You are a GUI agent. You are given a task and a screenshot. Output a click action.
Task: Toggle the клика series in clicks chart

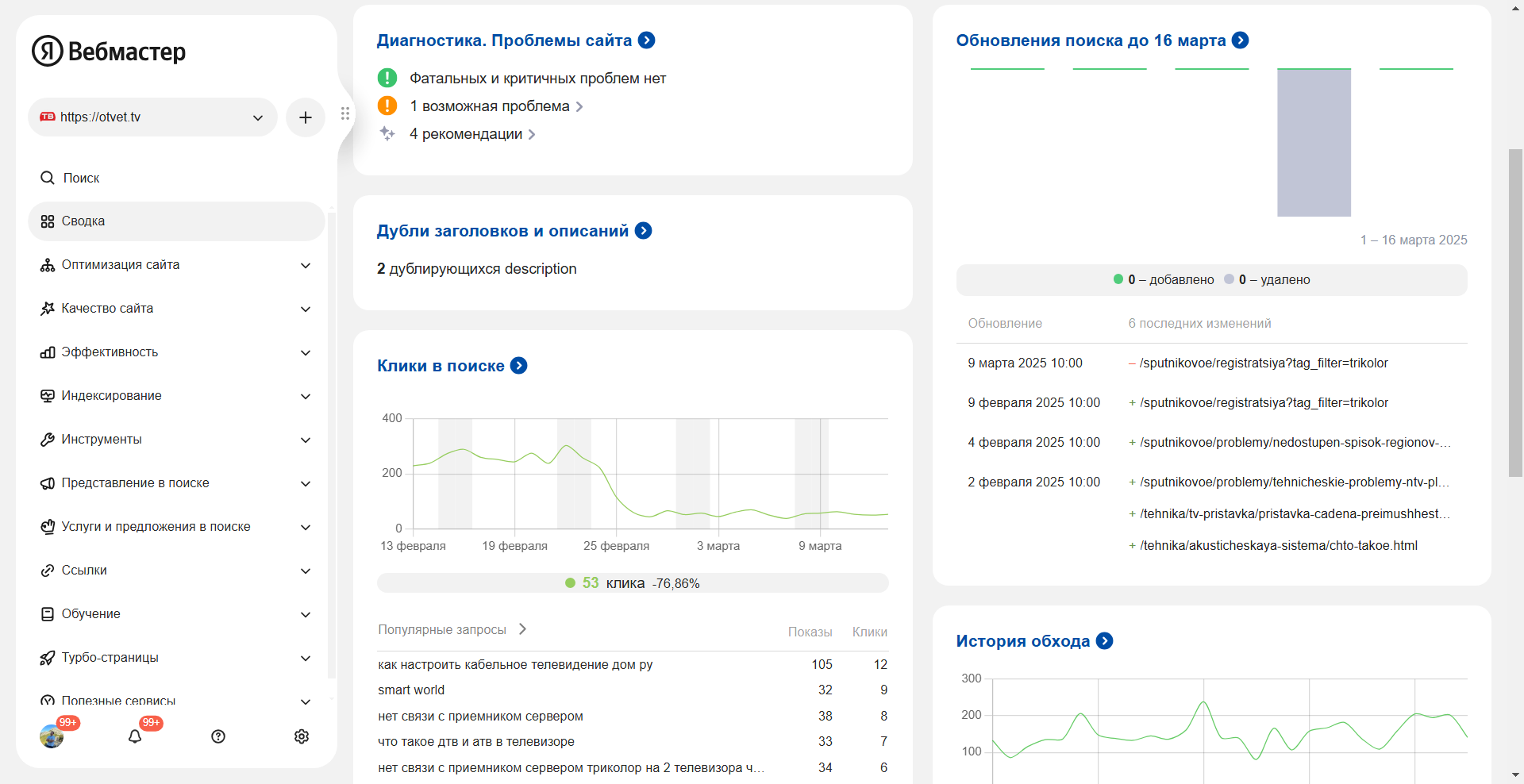(570, 583)
